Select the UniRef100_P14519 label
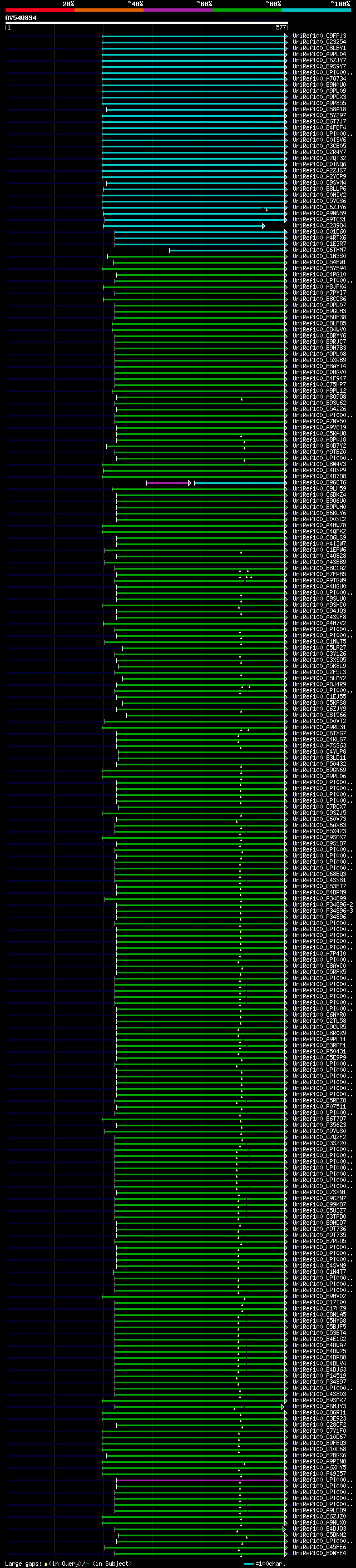The image size is (356, 1568). point(319,1376)
